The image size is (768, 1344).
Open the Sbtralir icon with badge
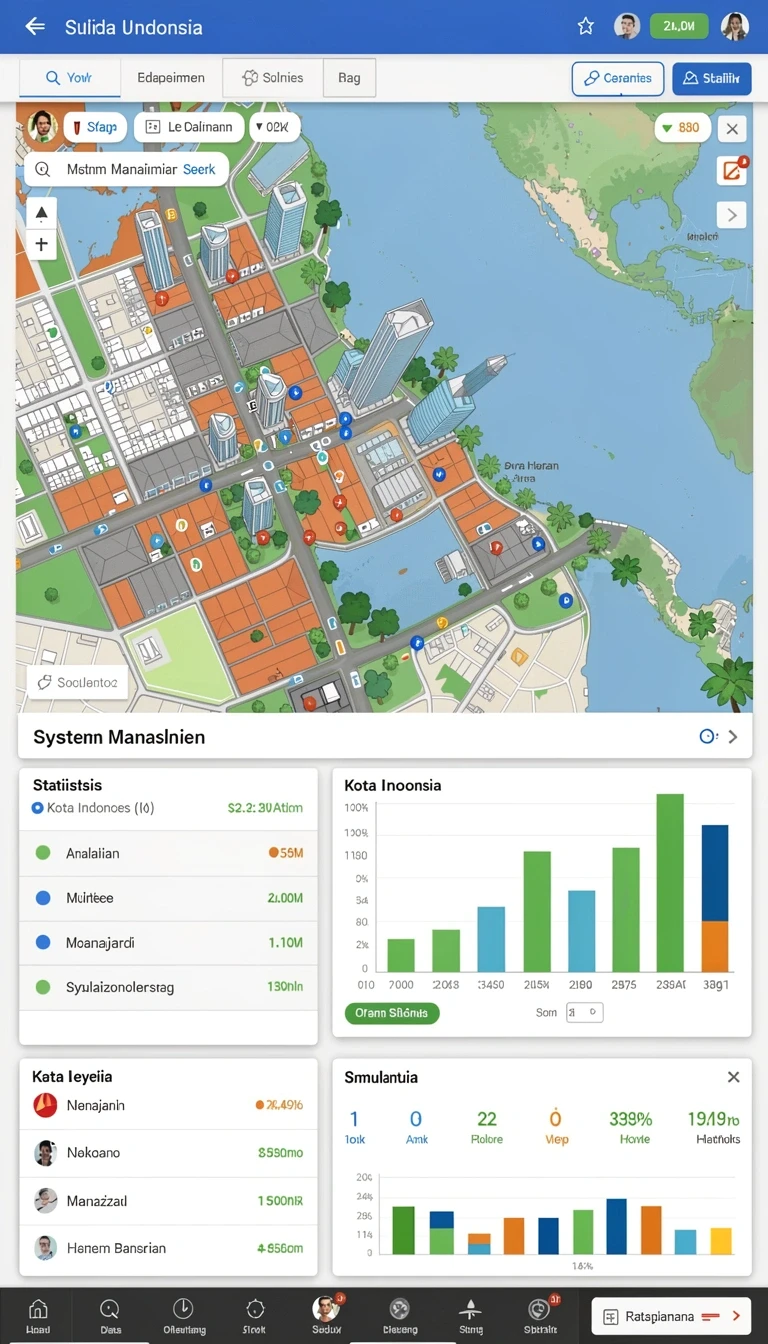(x=540, y=1315)
